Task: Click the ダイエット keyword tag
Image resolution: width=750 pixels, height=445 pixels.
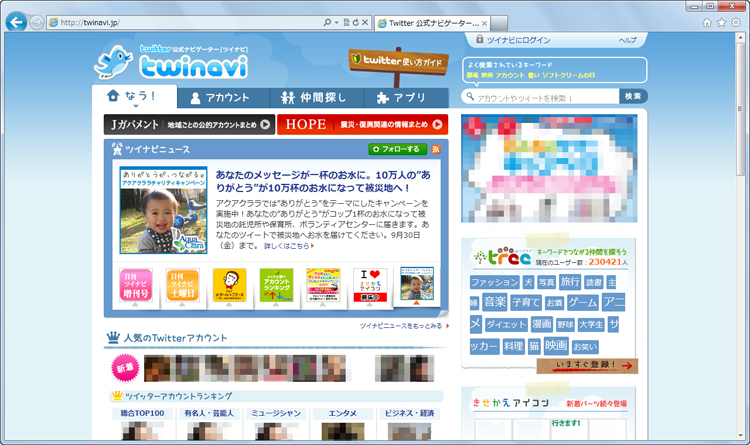Action: 506,325
